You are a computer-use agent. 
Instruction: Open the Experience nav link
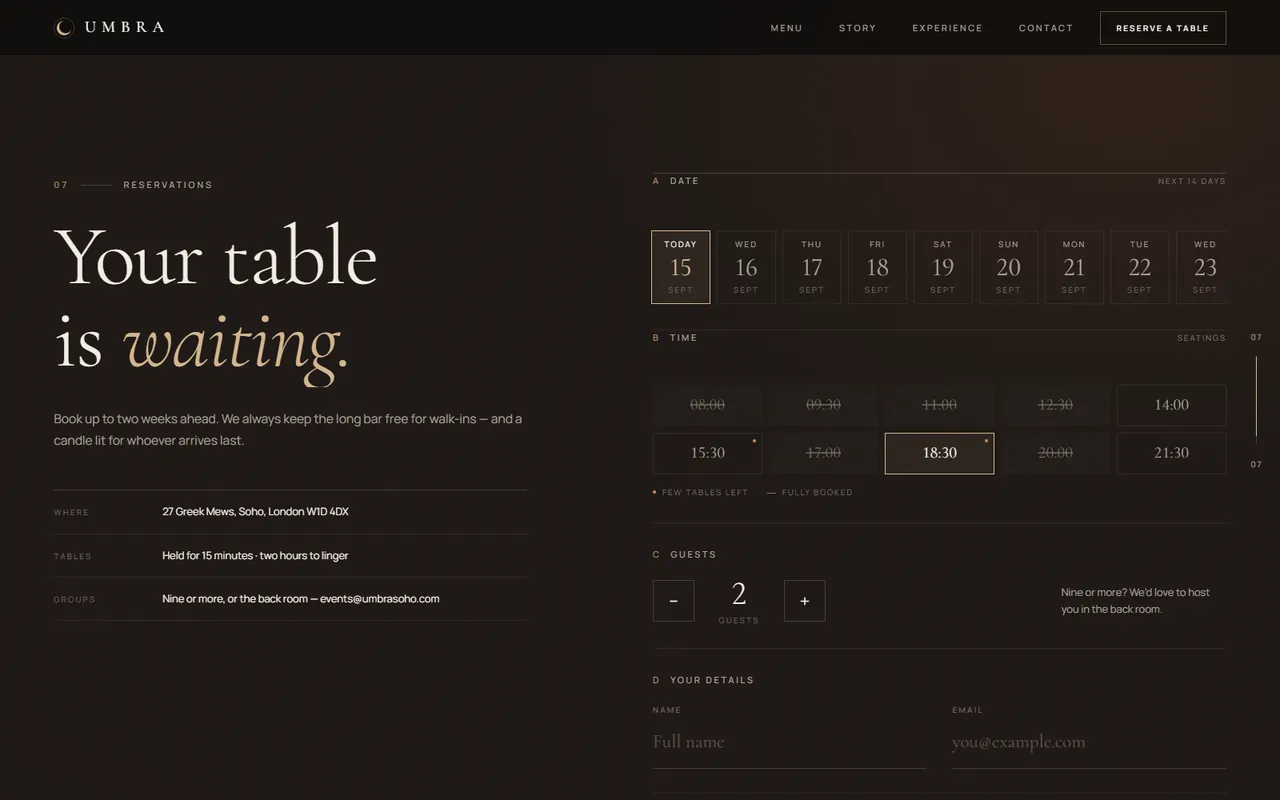tap(947, 28)
